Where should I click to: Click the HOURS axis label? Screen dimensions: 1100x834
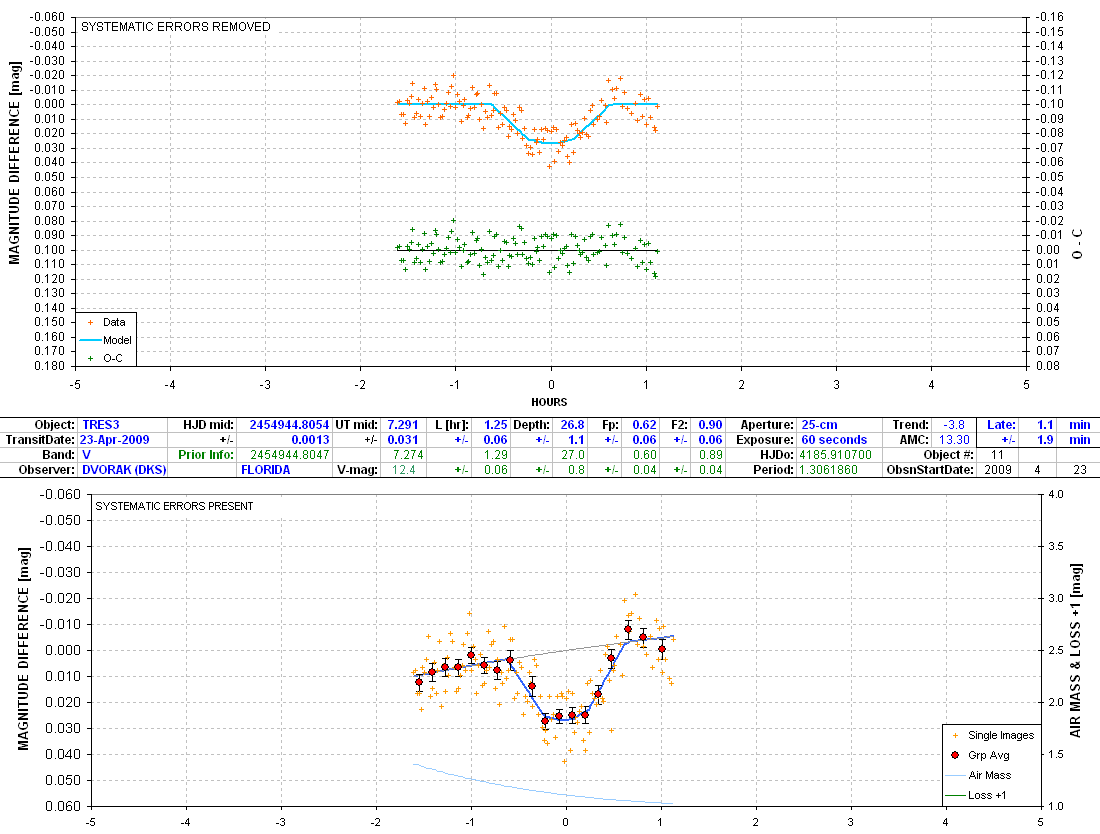tap(550, 402)
